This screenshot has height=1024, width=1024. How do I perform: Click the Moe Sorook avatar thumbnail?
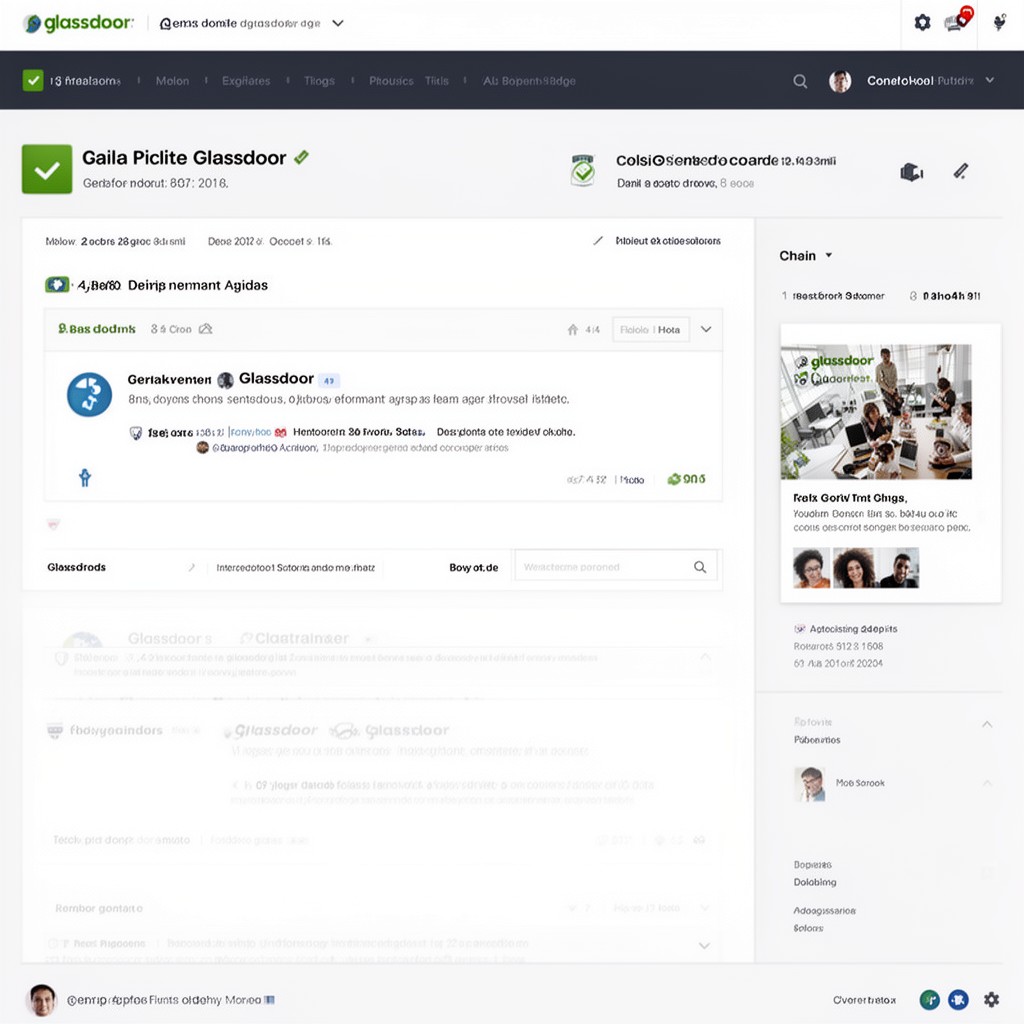coord(810,784)
